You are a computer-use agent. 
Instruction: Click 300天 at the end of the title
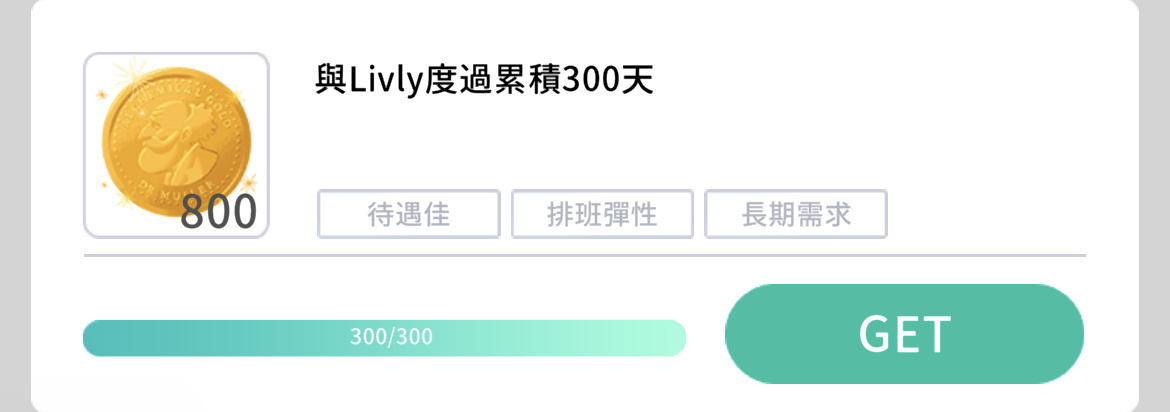[x=607, y=80]
